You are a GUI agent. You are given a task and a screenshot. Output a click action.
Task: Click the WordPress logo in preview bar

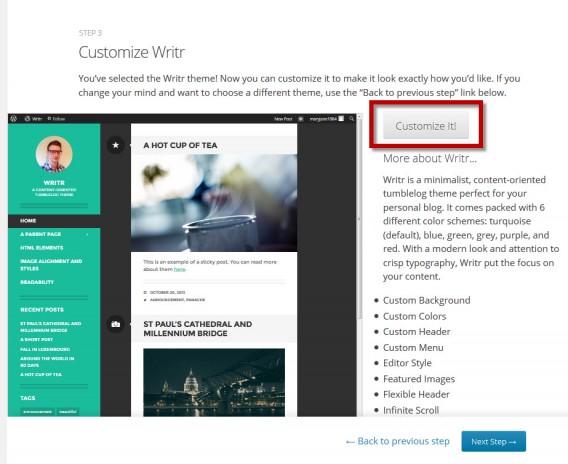(14, 118)
